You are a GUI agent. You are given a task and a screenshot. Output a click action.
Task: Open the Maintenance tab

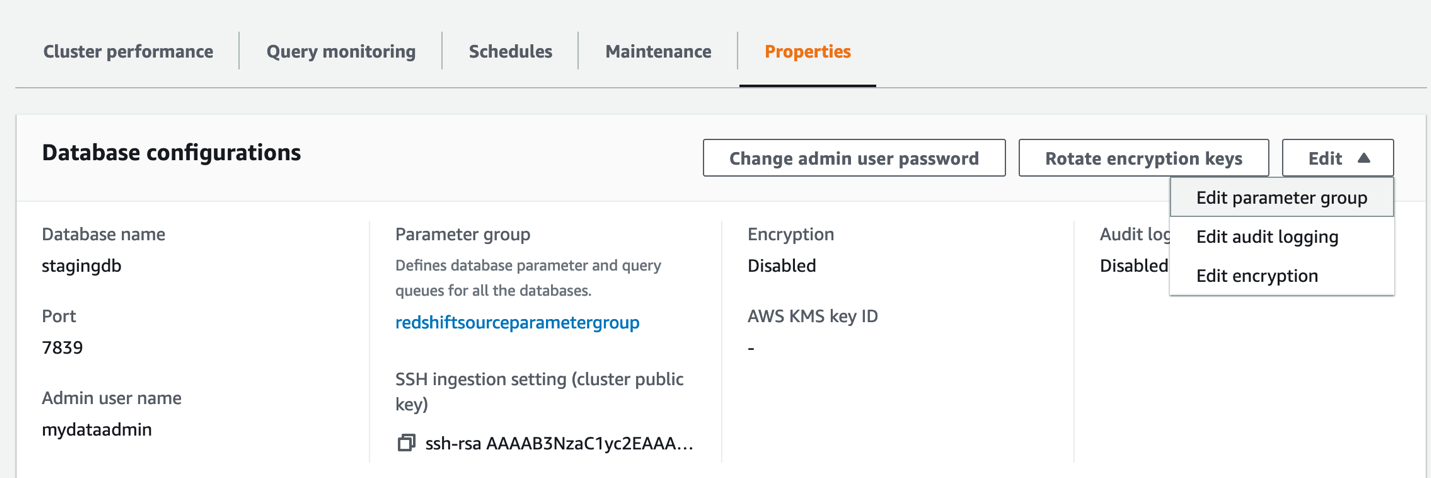[x=658, y=51]
